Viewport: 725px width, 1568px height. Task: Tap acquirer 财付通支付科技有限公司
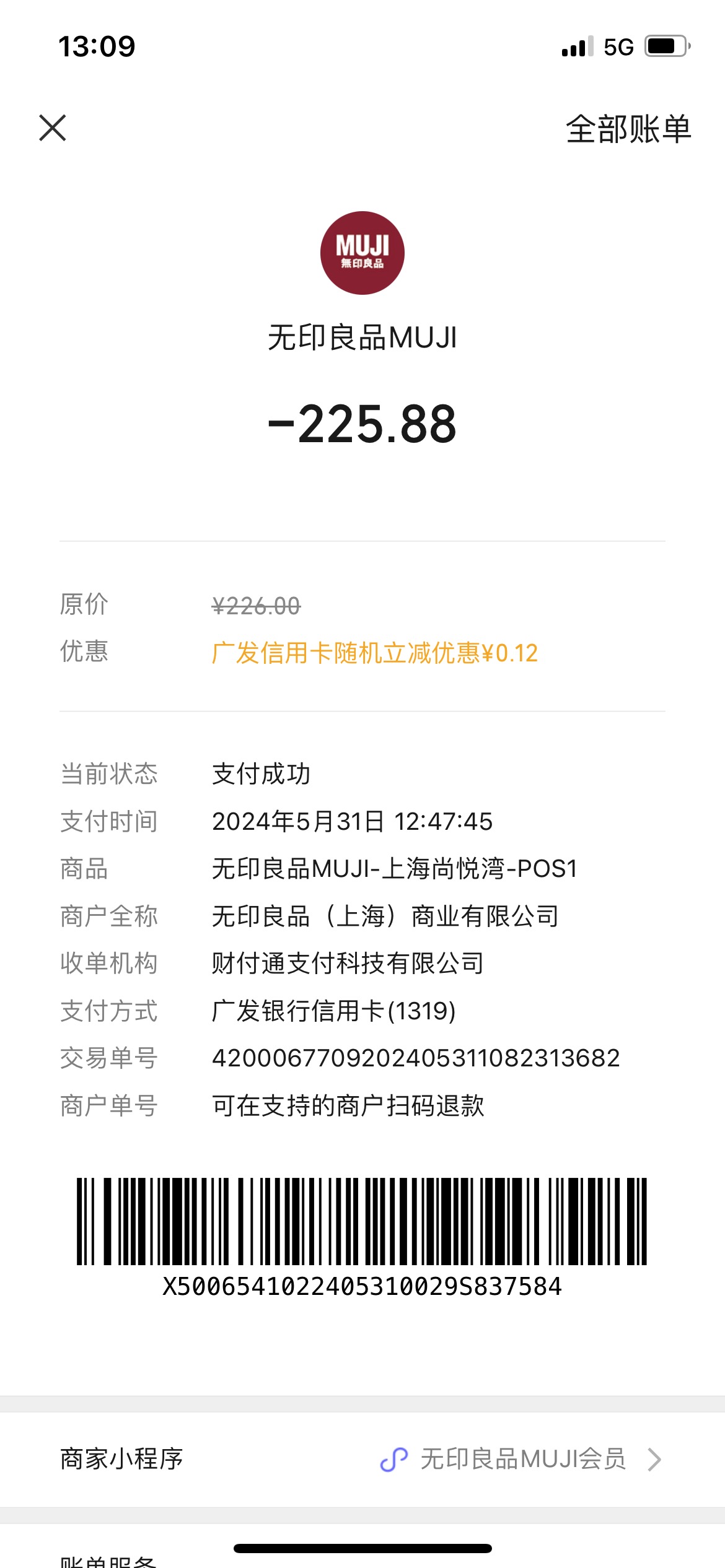coord(348,964)
